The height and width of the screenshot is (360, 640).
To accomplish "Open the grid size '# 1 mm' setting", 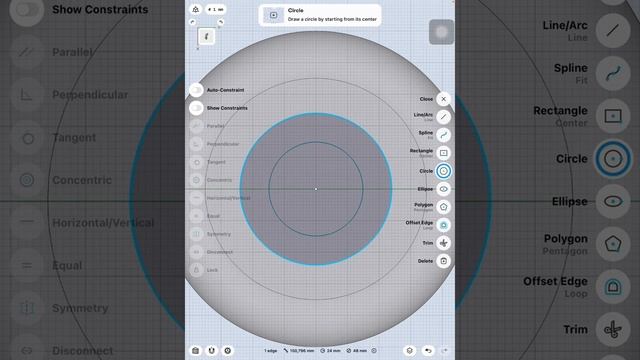I will coord(216,9).
